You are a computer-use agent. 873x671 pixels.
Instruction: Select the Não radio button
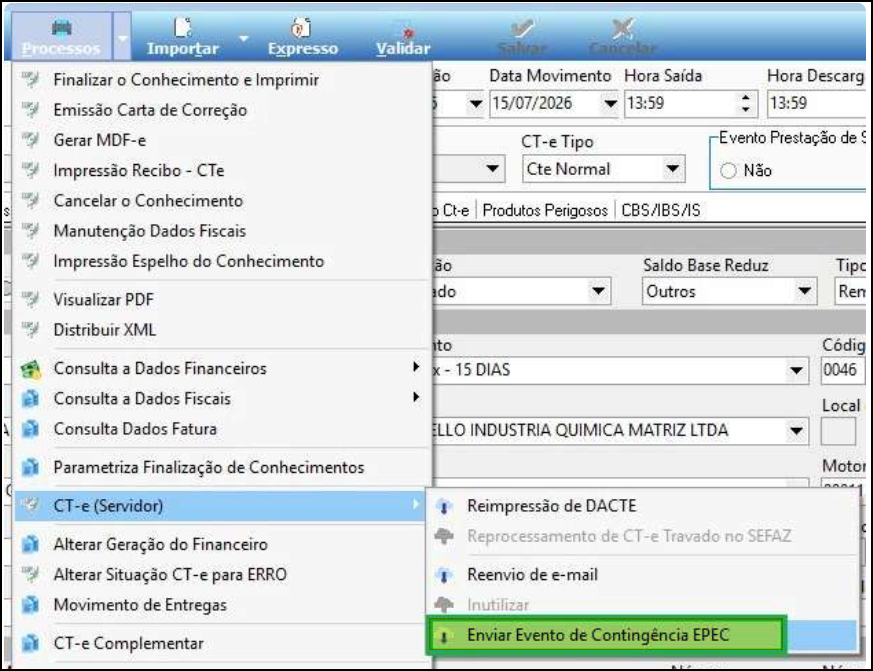728,170
